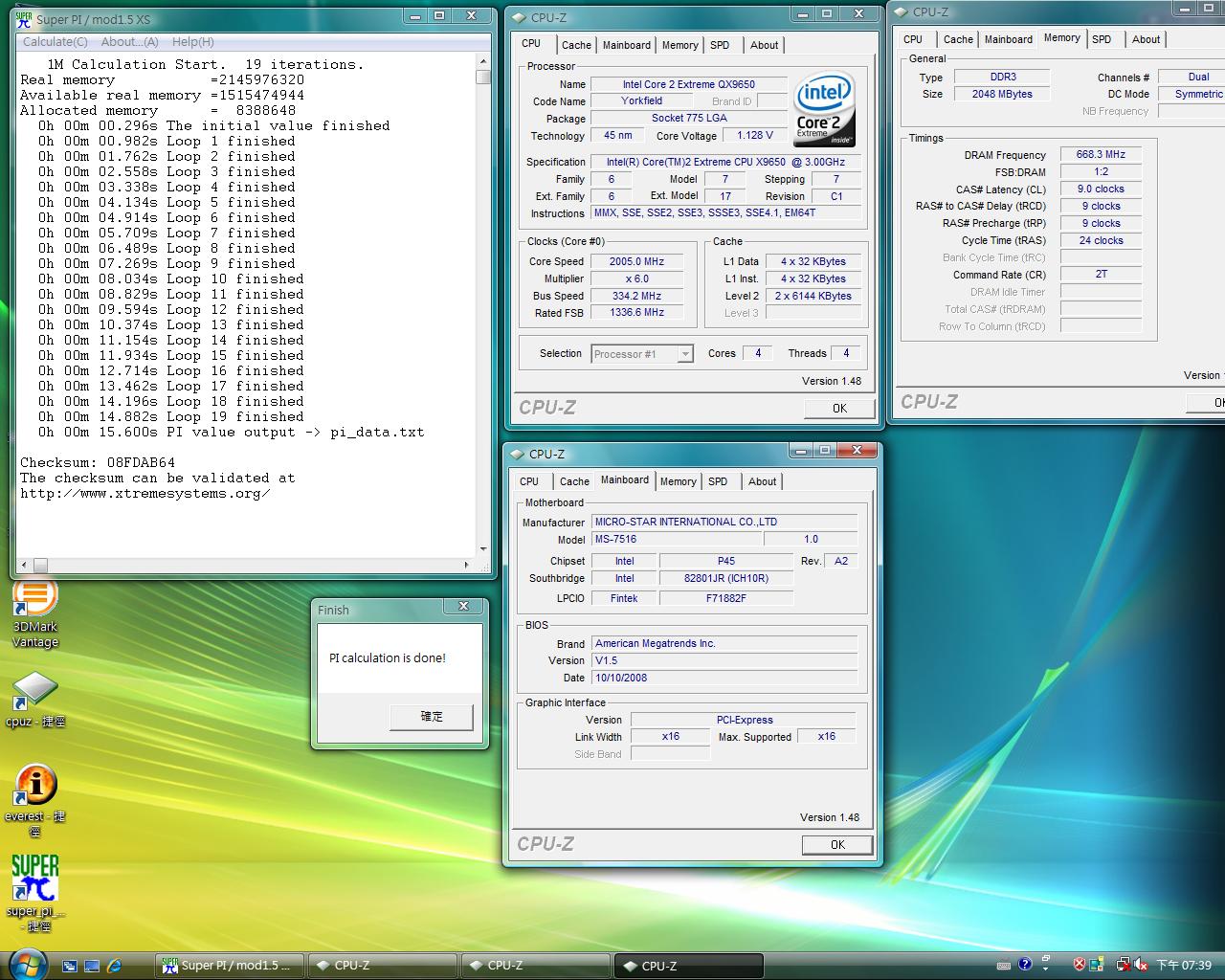Open the 3DMark Vantage desktop shortcut
The width and height of the screenshot is (1225, 980).
pos(34,614)
